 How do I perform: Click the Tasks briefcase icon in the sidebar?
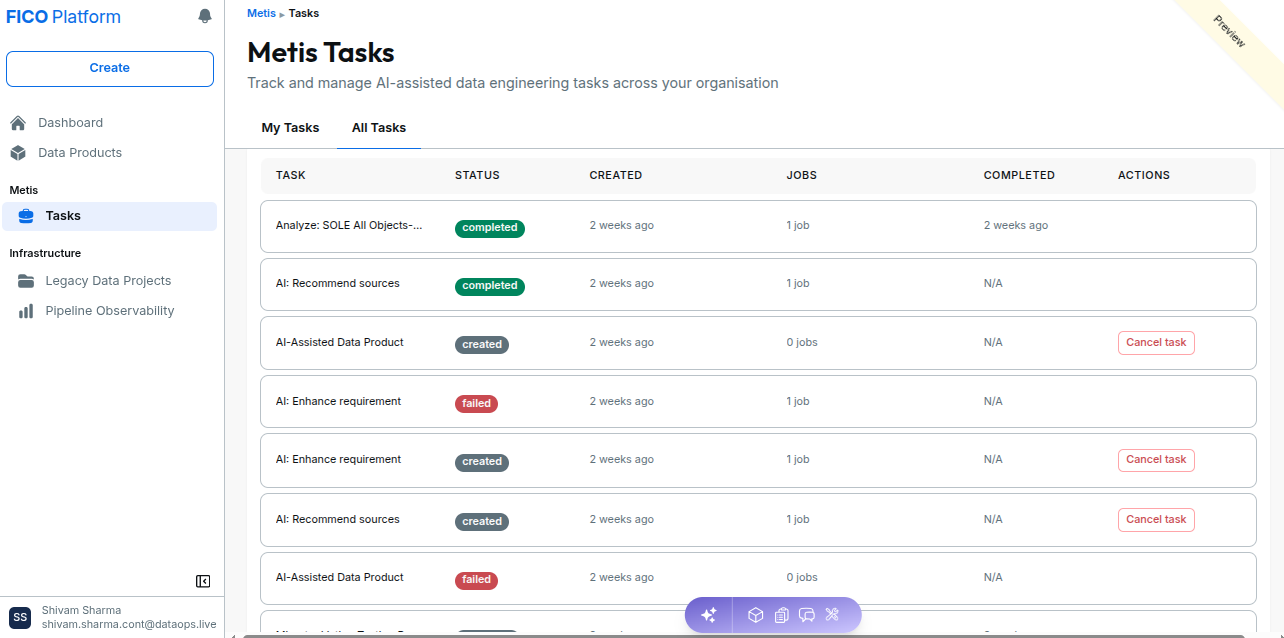pos(26,216)
